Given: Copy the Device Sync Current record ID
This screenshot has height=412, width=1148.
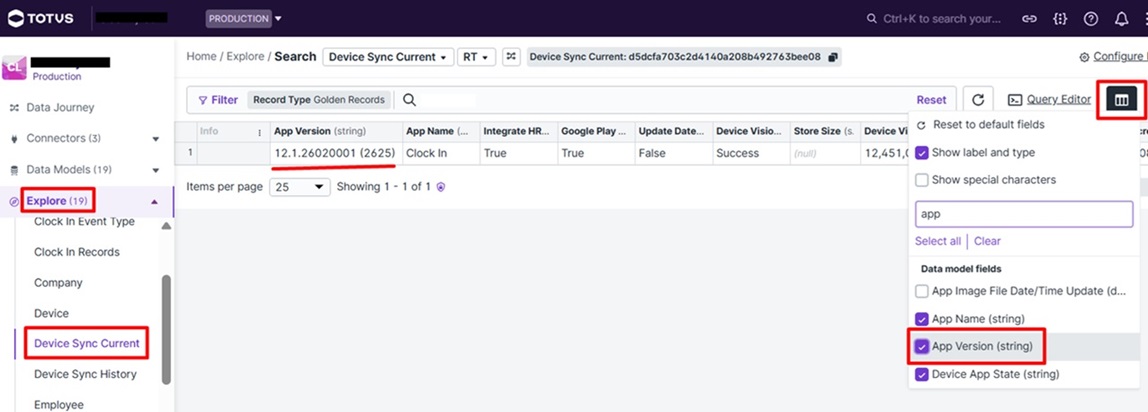Looking at the screenshot, I should (832, 57).
